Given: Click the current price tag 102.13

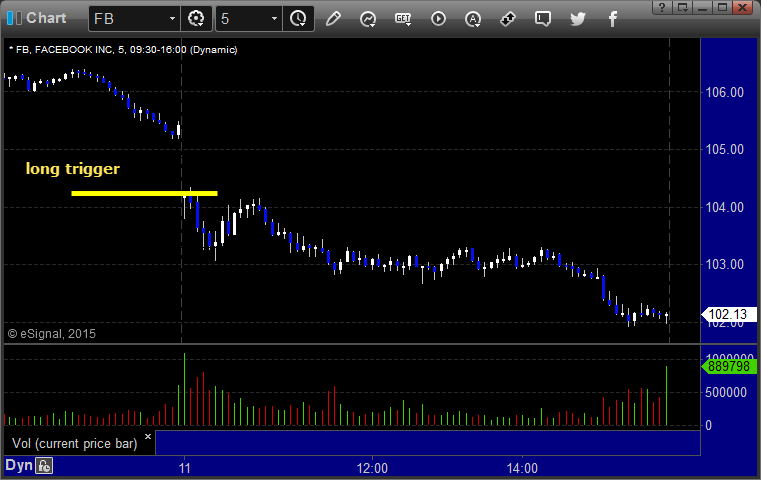Looking at the screenshot, I should (729, 314).
